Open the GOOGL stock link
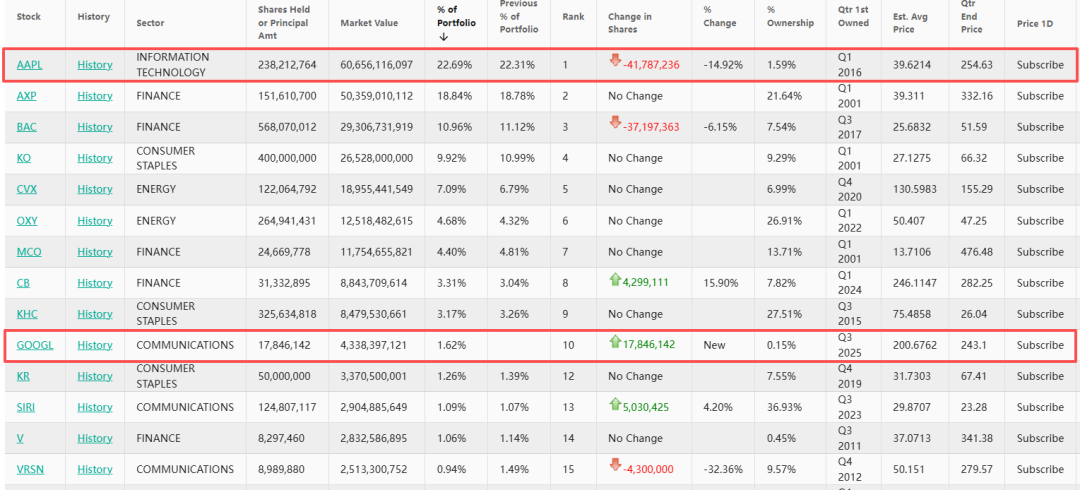The width and height of the screenshot is (1080, 490). point(35,345)
